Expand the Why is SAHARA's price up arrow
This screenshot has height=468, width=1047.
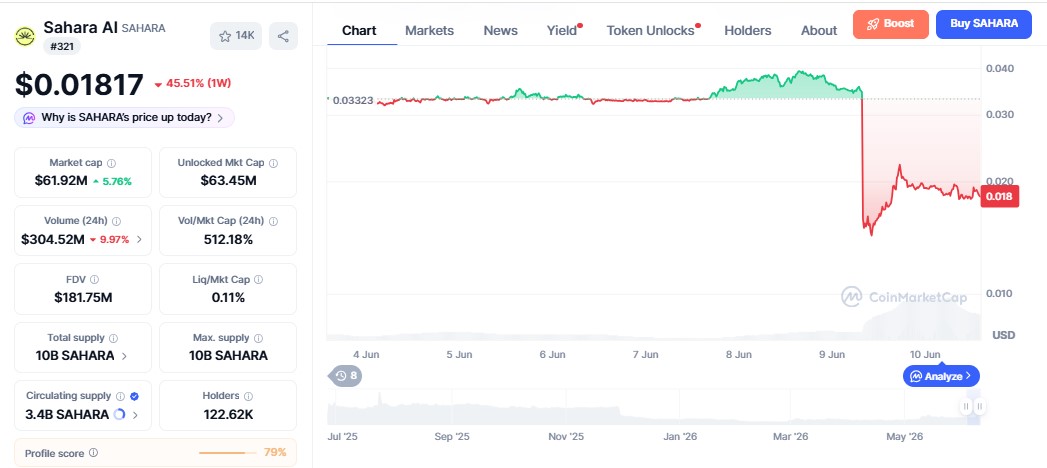(220, 118)
